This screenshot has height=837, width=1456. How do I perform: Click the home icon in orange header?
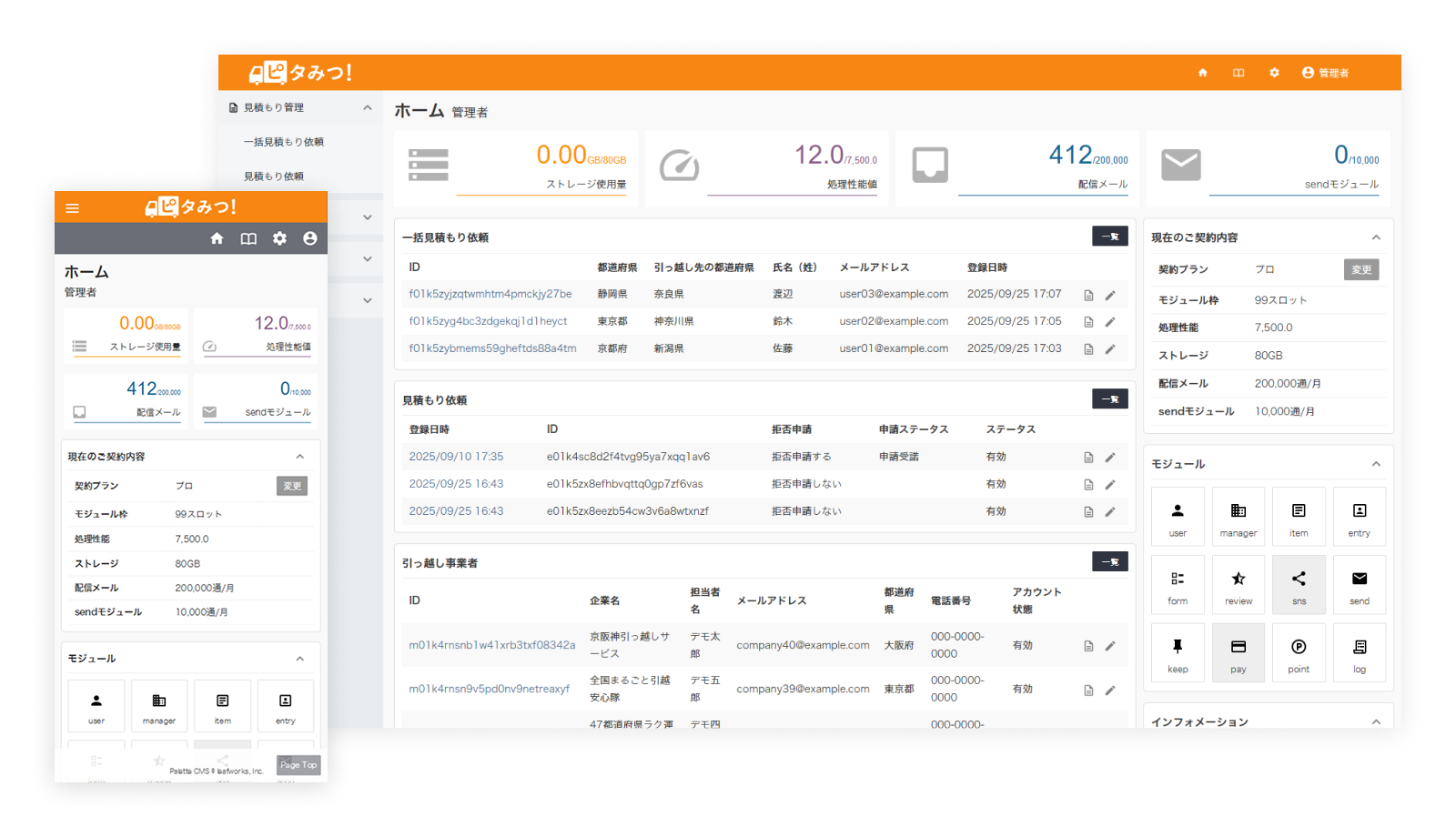coord(1202,73)
